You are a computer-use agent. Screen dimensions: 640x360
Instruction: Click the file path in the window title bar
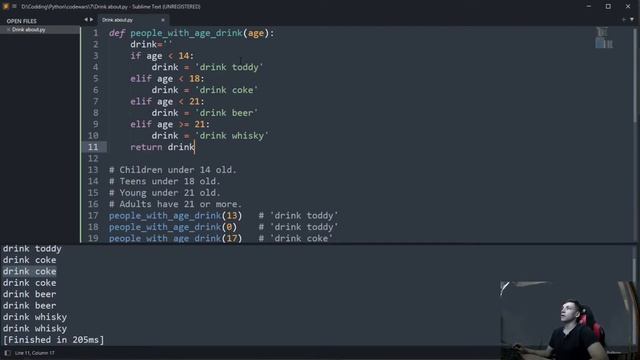(x=111, y=7)
